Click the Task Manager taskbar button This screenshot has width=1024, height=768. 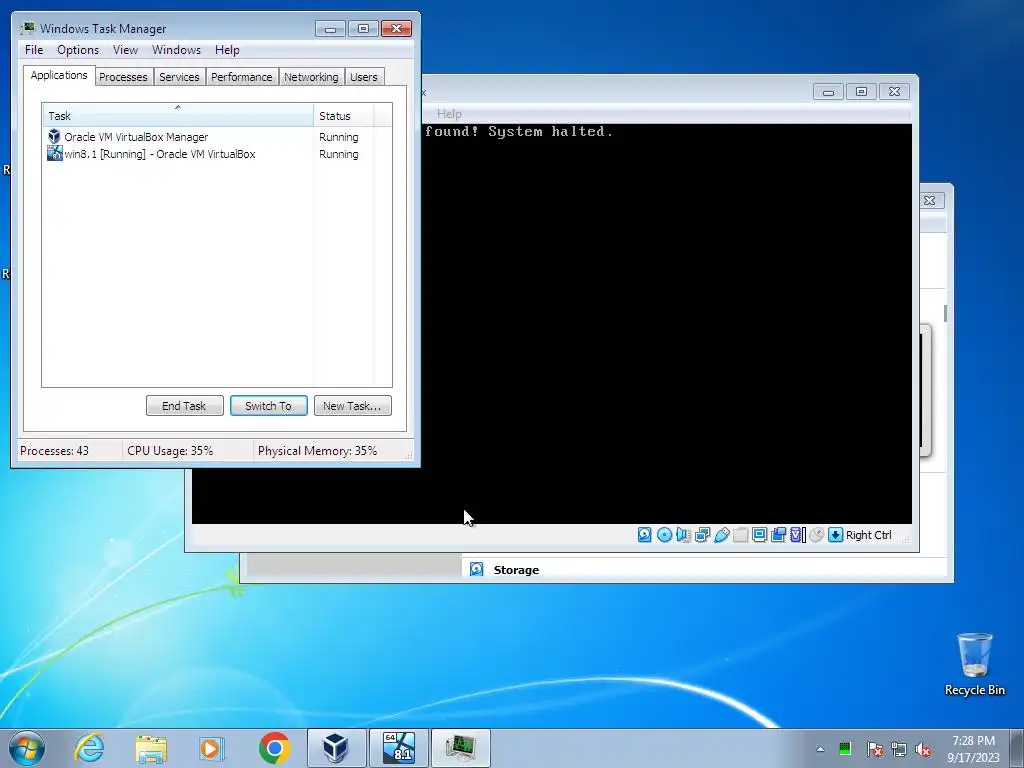(x=460, y=748)
